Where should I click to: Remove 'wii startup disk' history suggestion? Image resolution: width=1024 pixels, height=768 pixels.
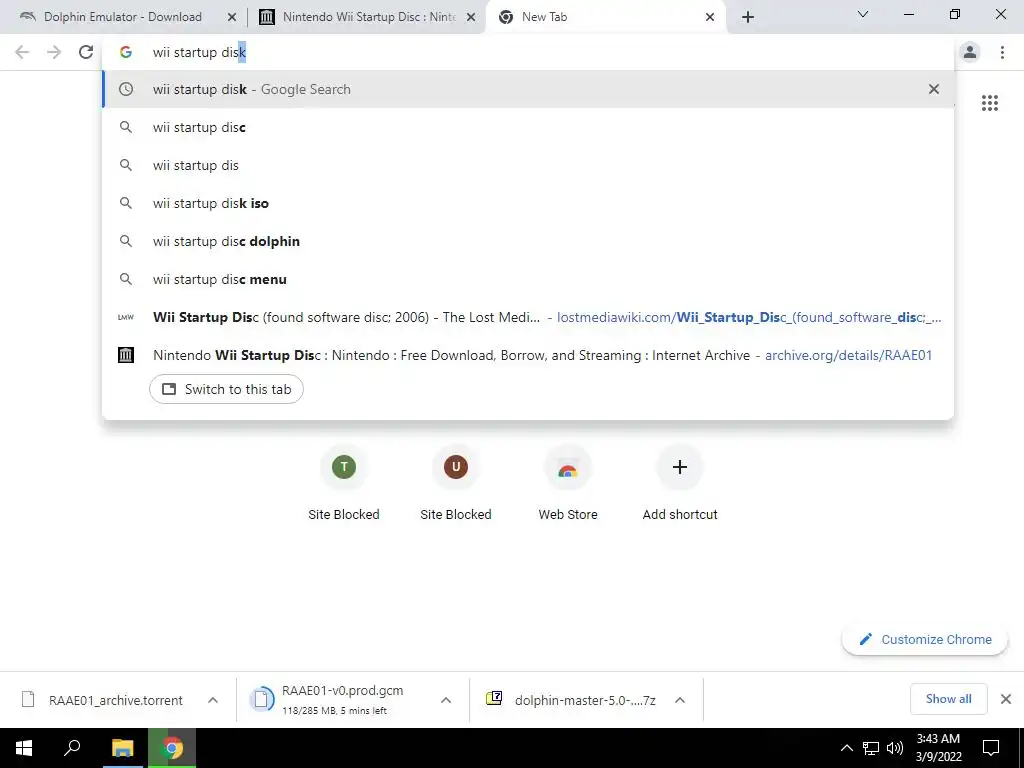tap(934, 89)
